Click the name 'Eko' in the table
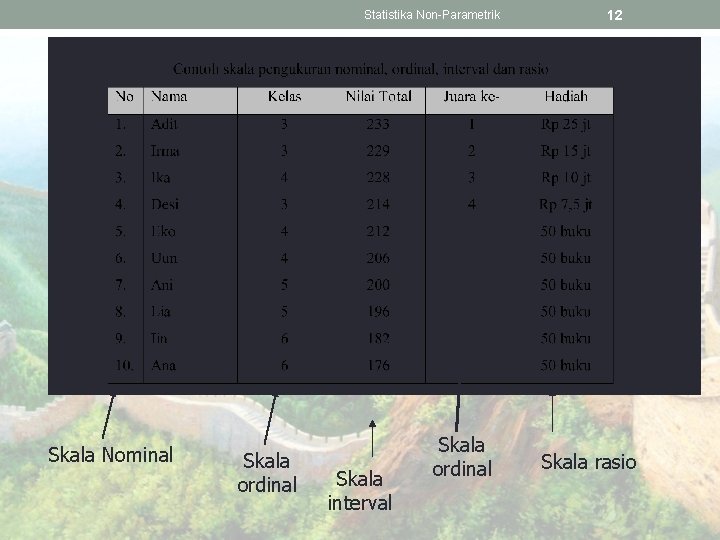720x540 pixels. tap(163, 231)
